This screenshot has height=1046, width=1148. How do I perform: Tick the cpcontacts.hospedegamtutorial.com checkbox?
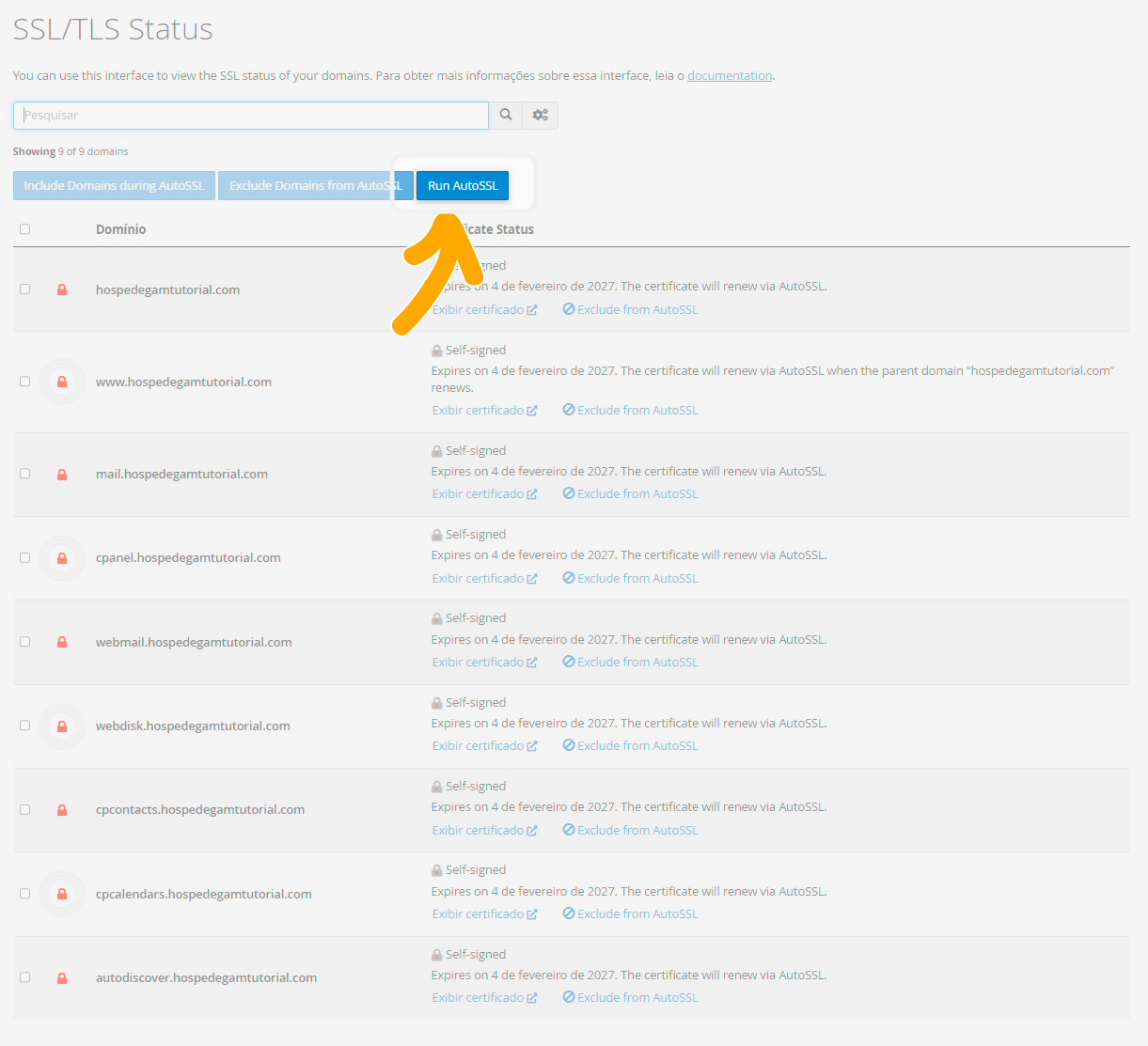(x=25, y=810)
